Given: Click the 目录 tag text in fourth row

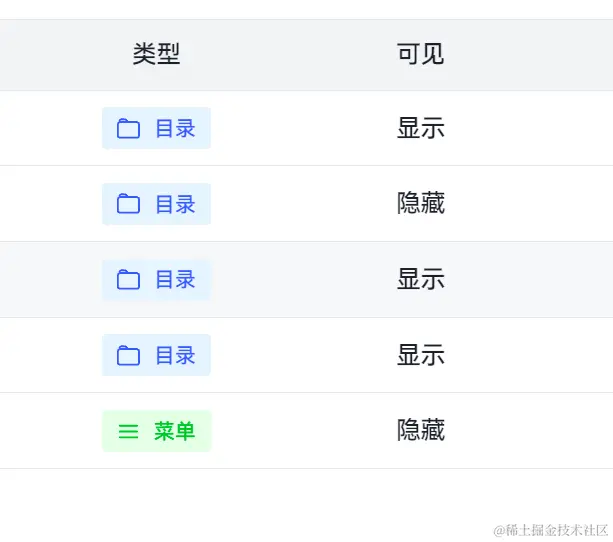Looking at the screenshot, I should coord(175,355).
